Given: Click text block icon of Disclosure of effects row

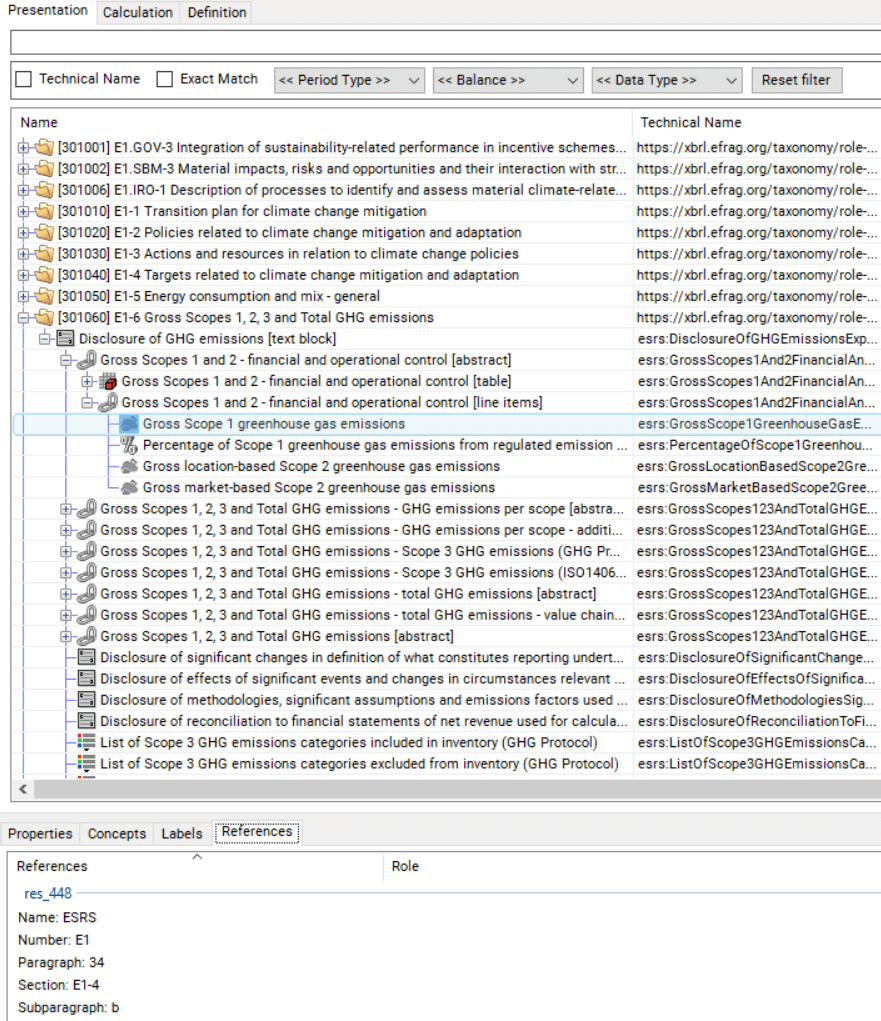Looking at the screenshot, I should (x=87, y=678).
